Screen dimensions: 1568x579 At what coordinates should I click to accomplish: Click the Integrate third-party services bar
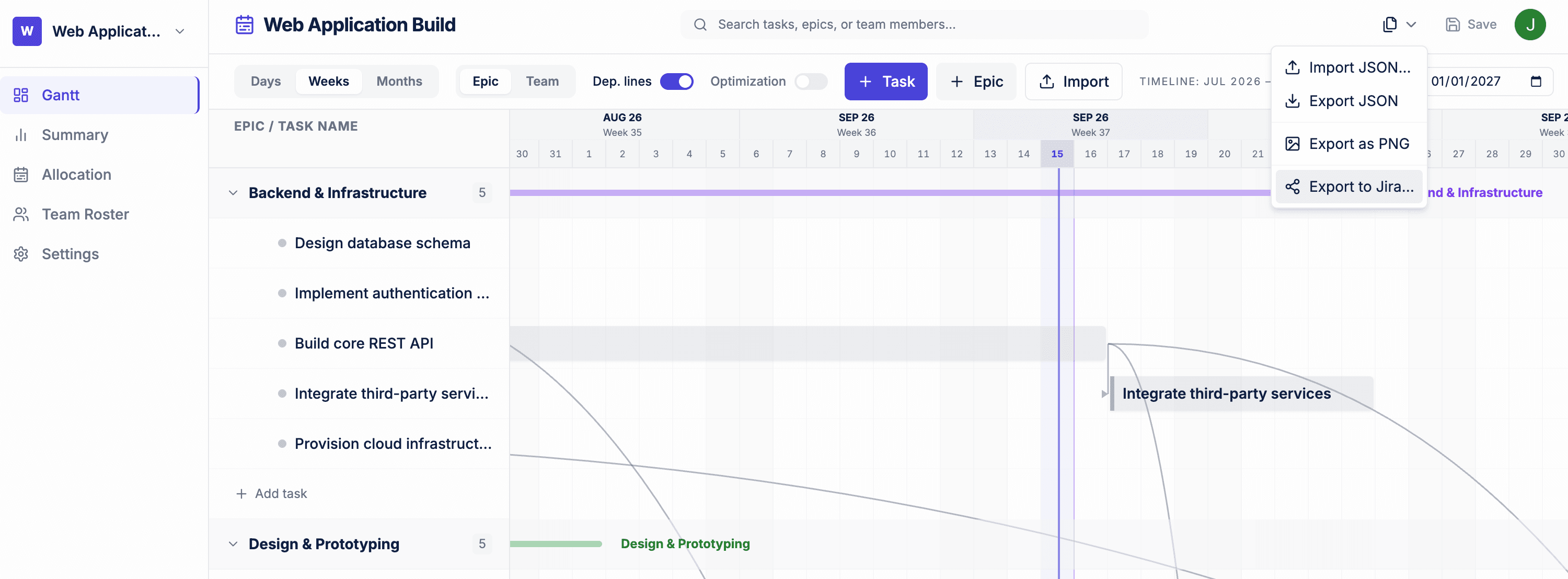1241,394
